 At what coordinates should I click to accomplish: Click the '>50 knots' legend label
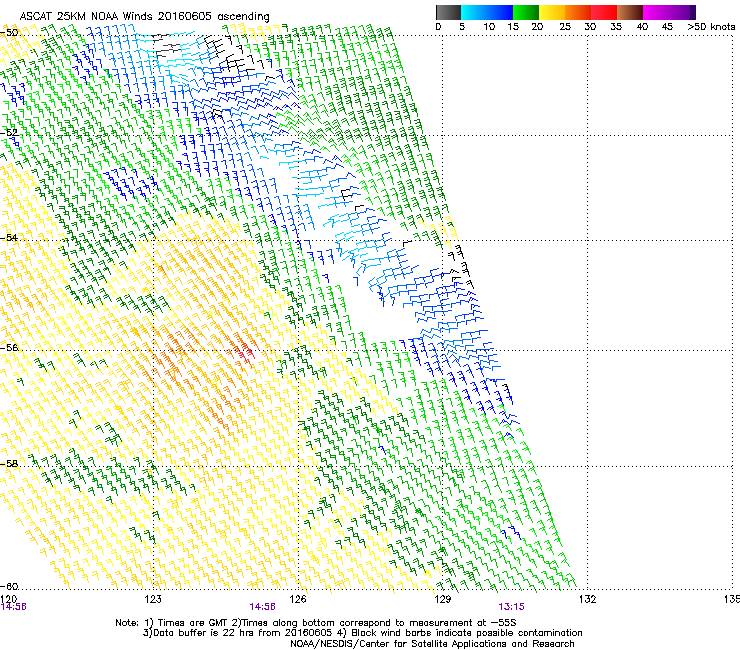point(711,27)
